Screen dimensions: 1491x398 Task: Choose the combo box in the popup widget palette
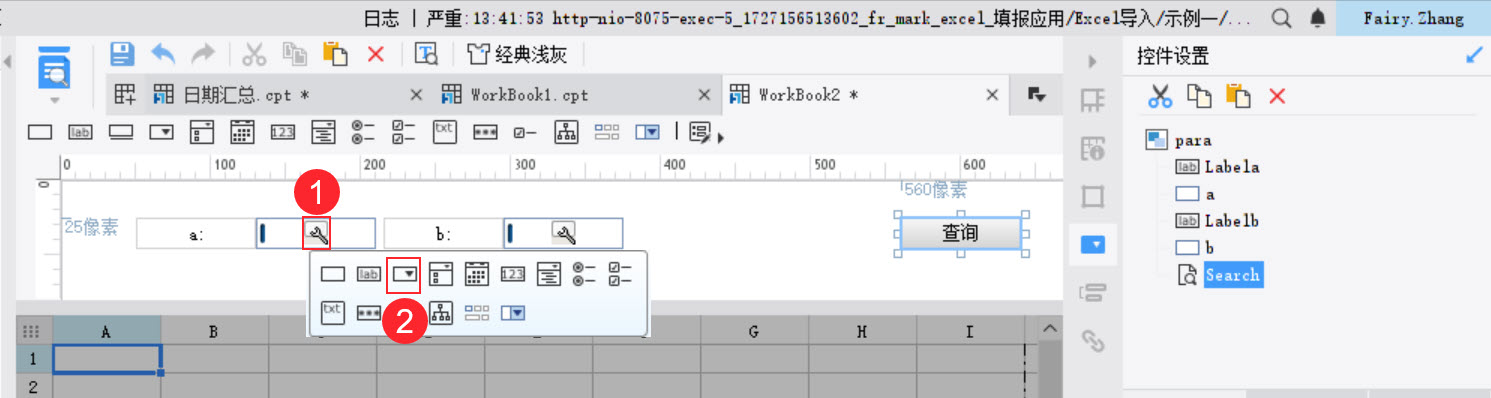[x=405, y=273]
